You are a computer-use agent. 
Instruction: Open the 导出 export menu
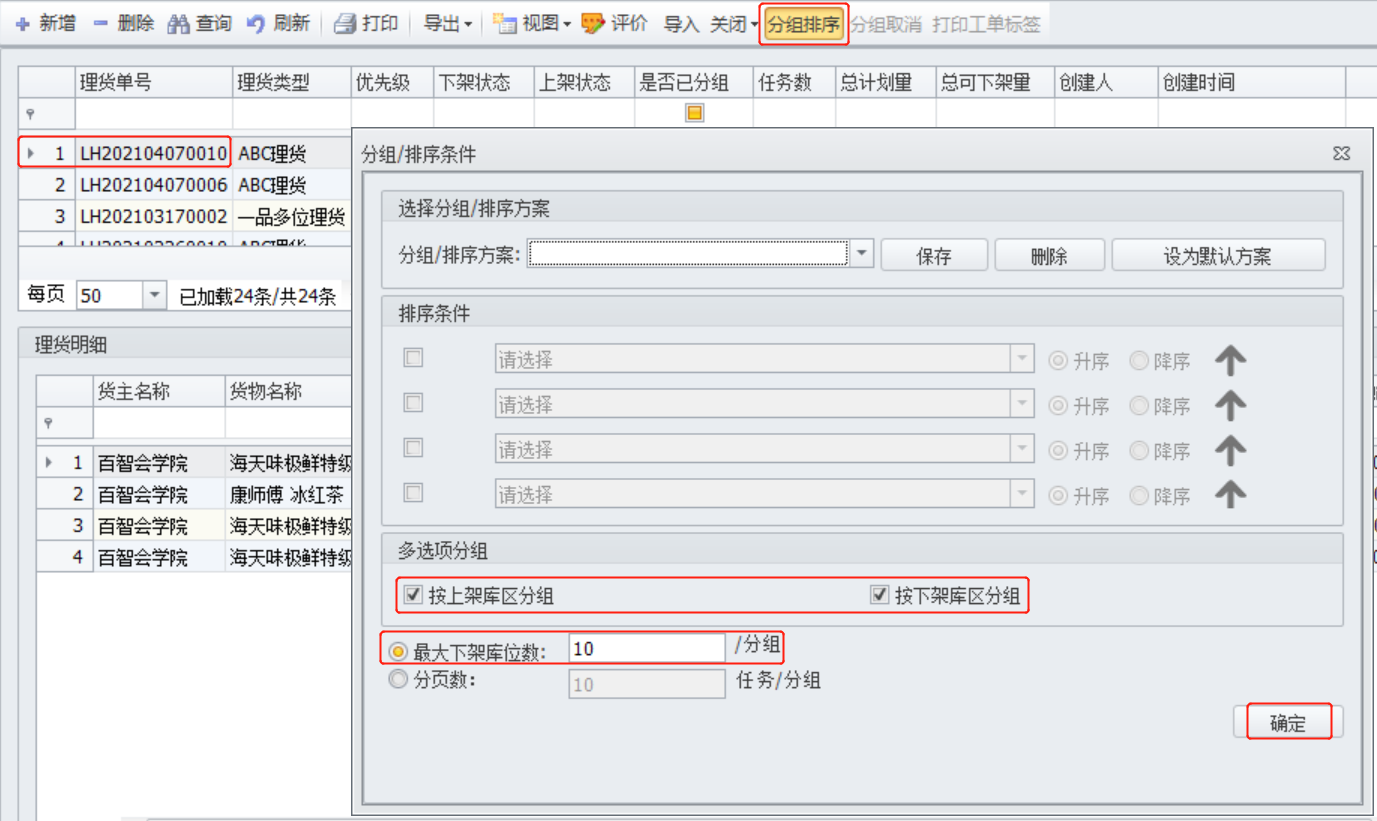[x=446, y=24]
